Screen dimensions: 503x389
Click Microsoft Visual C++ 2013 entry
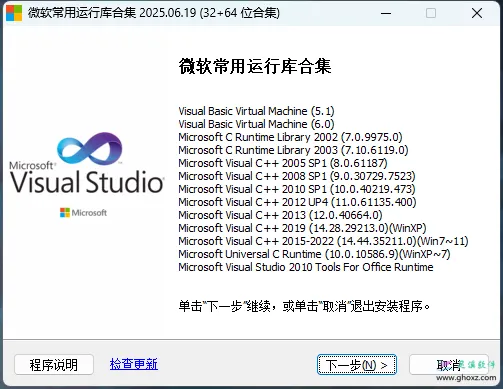[x=280, y=215]
